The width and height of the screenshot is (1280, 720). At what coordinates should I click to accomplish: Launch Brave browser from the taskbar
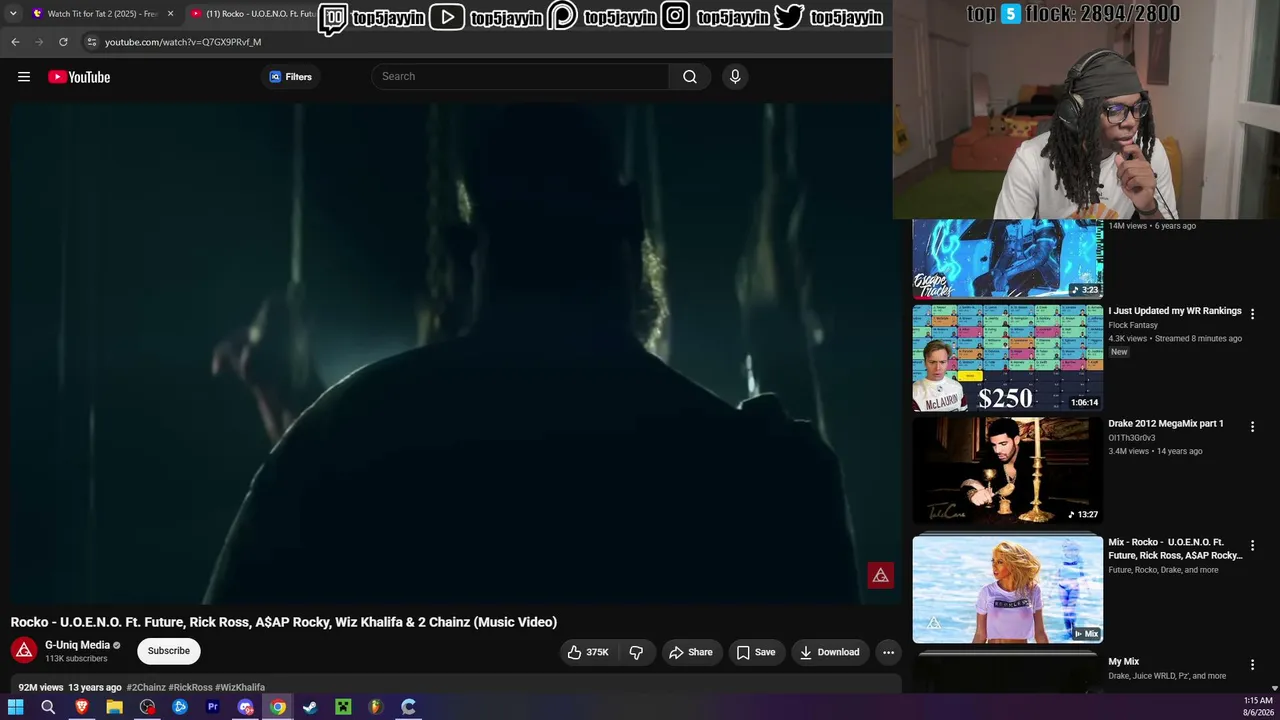82,707
